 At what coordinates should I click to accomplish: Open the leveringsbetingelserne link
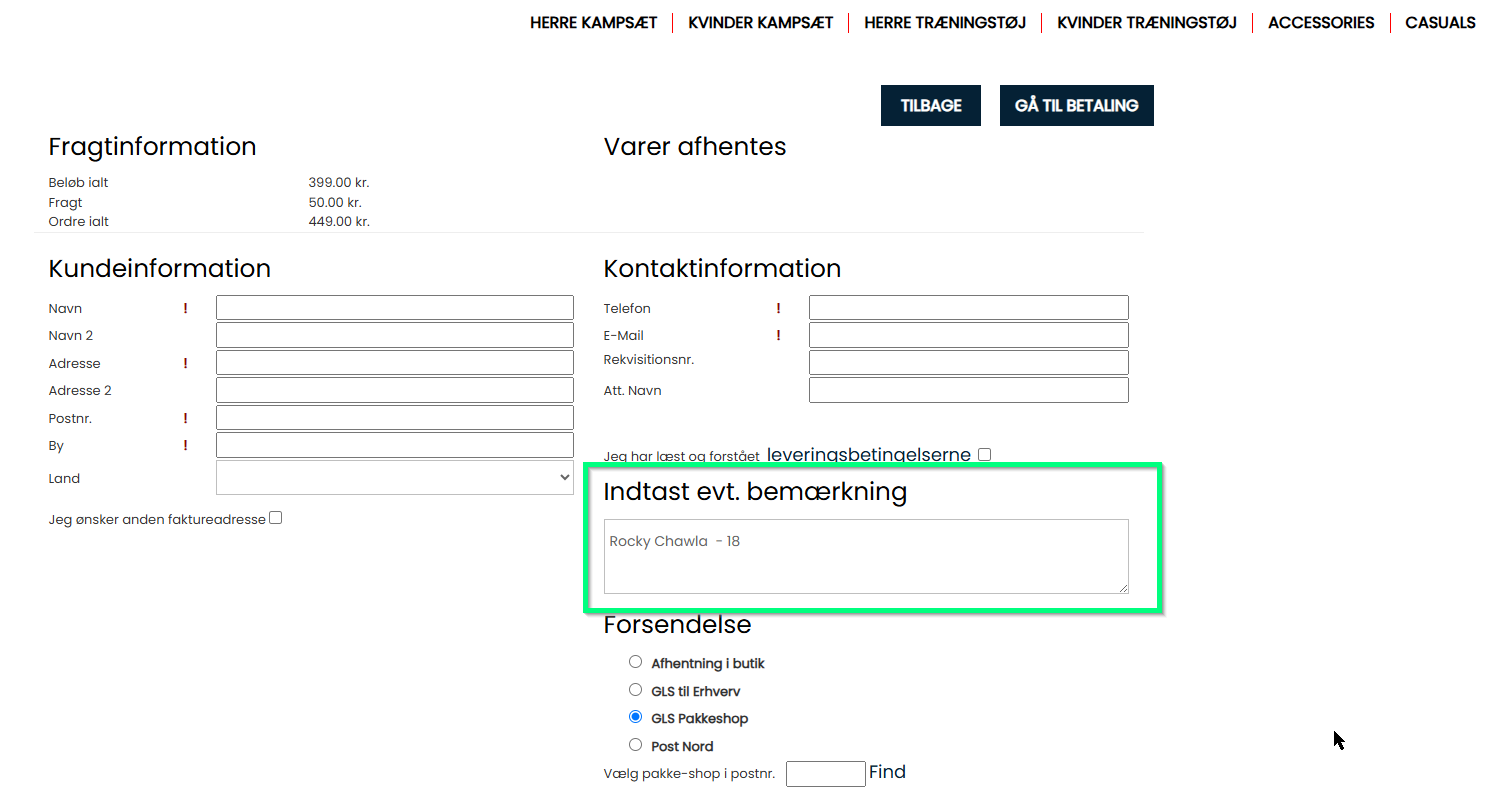pos(868,455)
